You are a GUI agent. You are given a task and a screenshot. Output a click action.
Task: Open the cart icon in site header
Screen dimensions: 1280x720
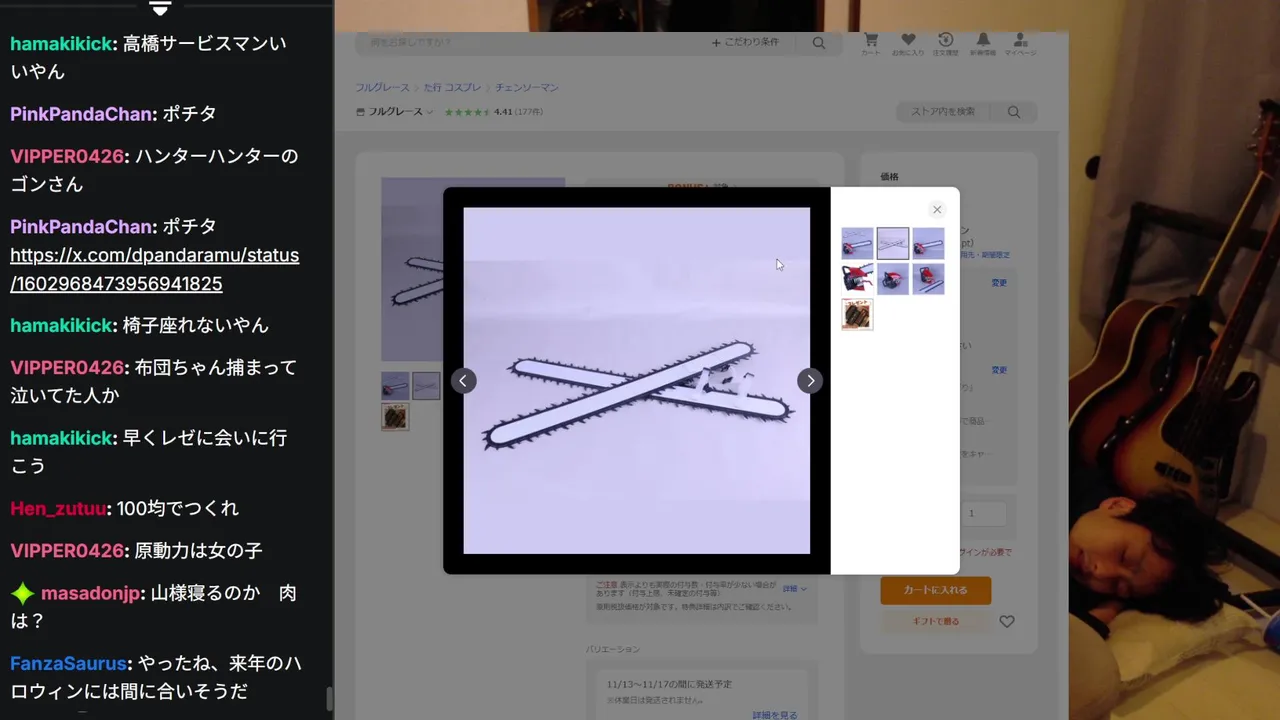(x=871, y=43)
